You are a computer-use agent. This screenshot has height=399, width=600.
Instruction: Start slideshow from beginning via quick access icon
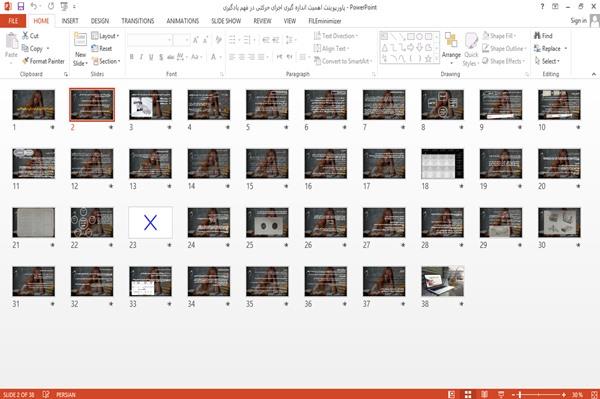[x=64, y=7]
